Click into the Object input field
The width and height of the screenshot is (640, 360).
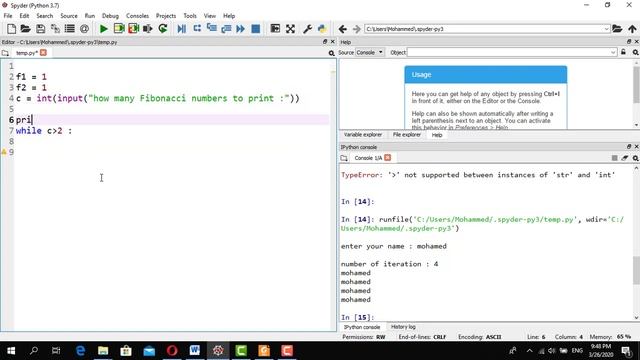(x=509, y=52)
